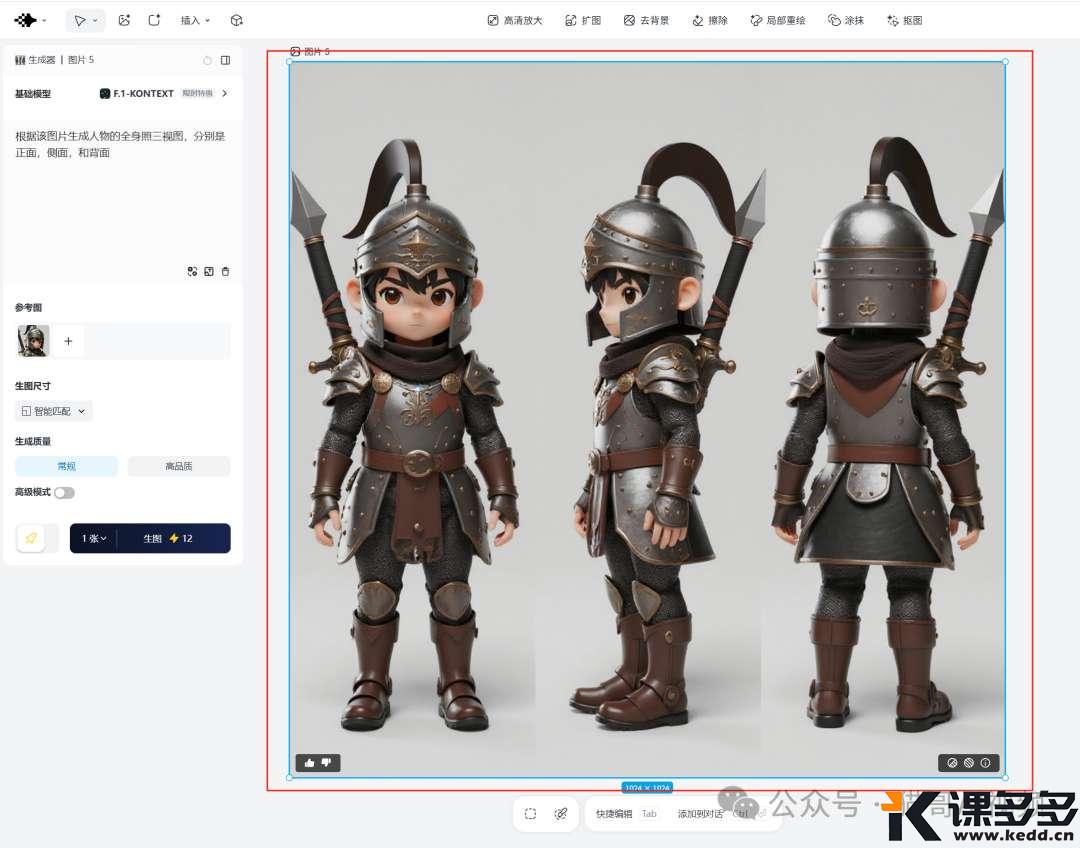Clear the prompt with trash icon
The width and height of the screenshot is (1080, 848).
tap(225, 271)
